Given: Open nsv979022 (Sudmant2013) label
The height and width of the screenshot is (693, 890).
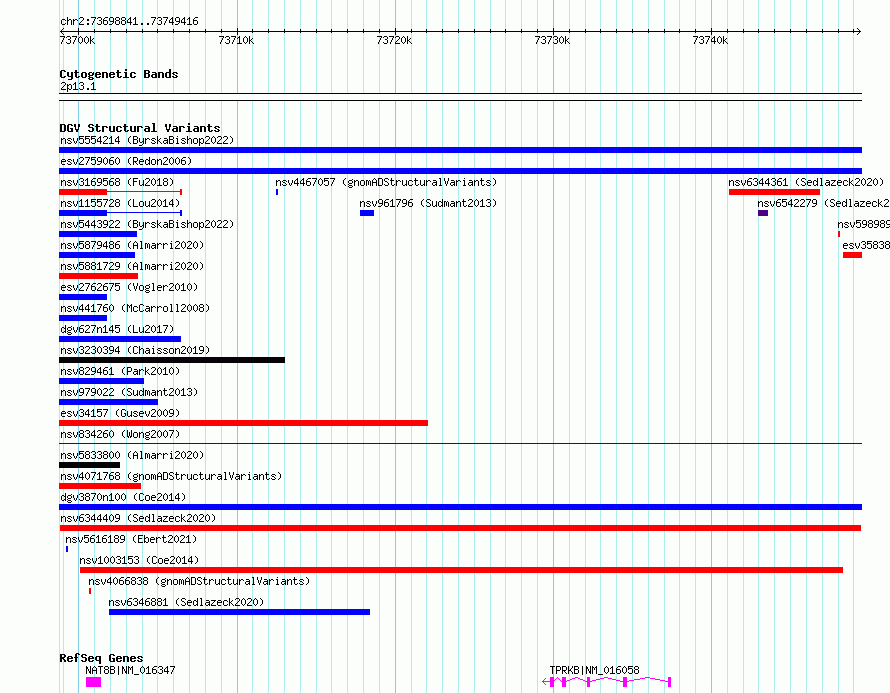Looking at the screenshot, I should click(x=129, y=392).
